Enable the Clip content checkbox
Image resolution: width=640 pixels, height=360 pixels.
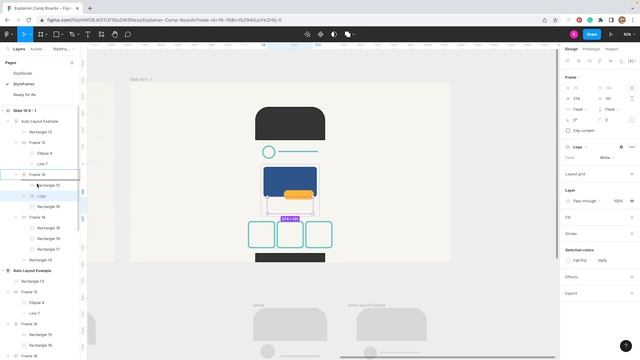coord(568,131)
